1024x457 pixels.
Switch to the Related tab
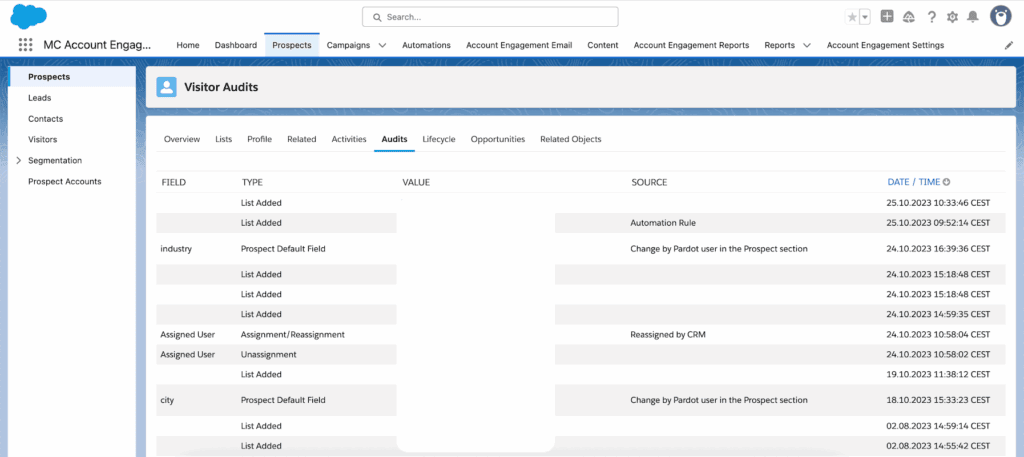[302, 139]
